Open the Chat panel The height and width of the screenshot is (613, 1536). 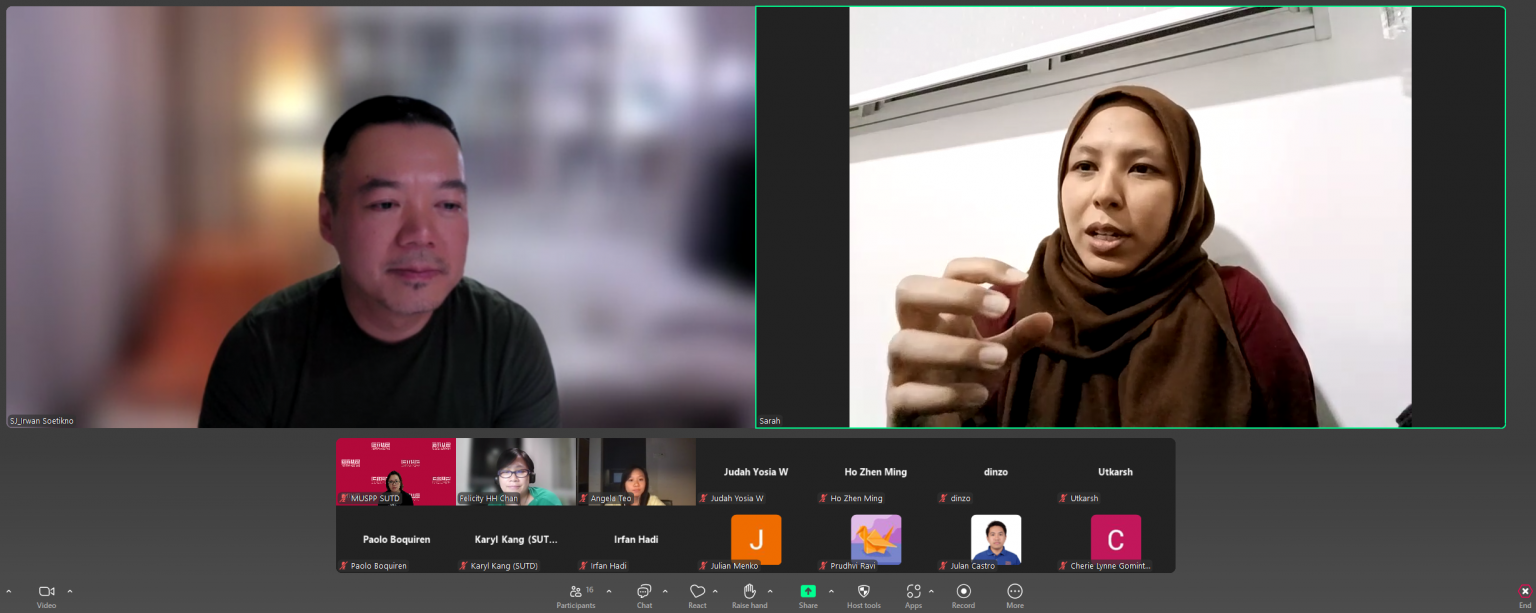644,592
